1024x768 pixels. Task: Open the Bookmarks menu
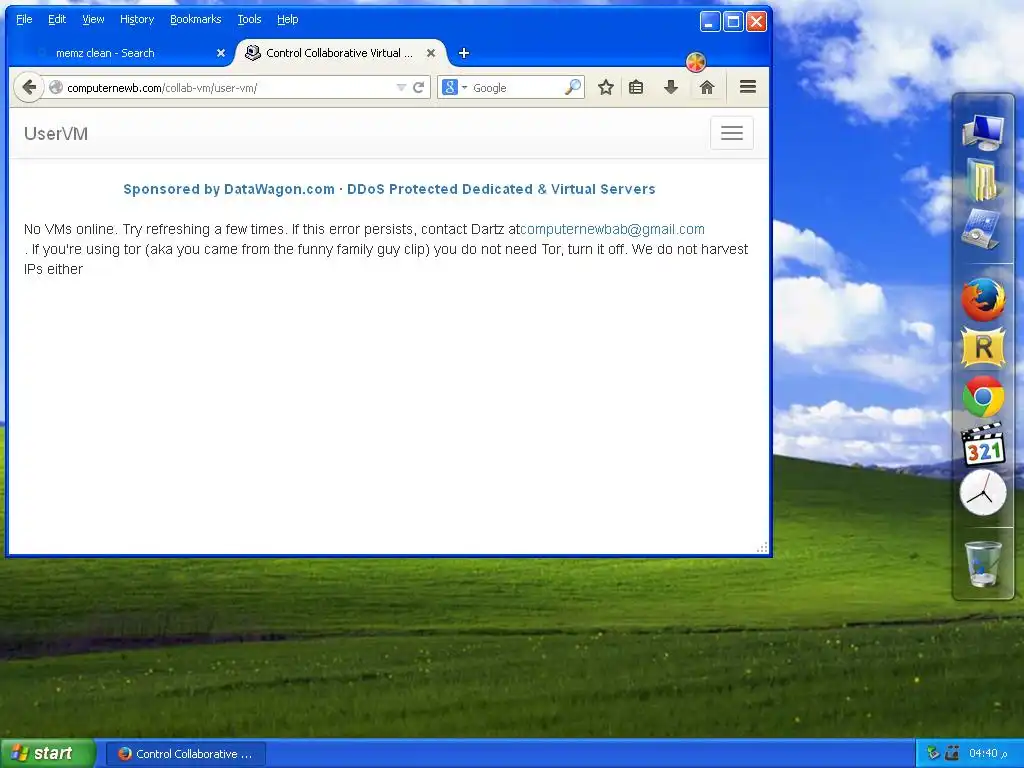195,19
